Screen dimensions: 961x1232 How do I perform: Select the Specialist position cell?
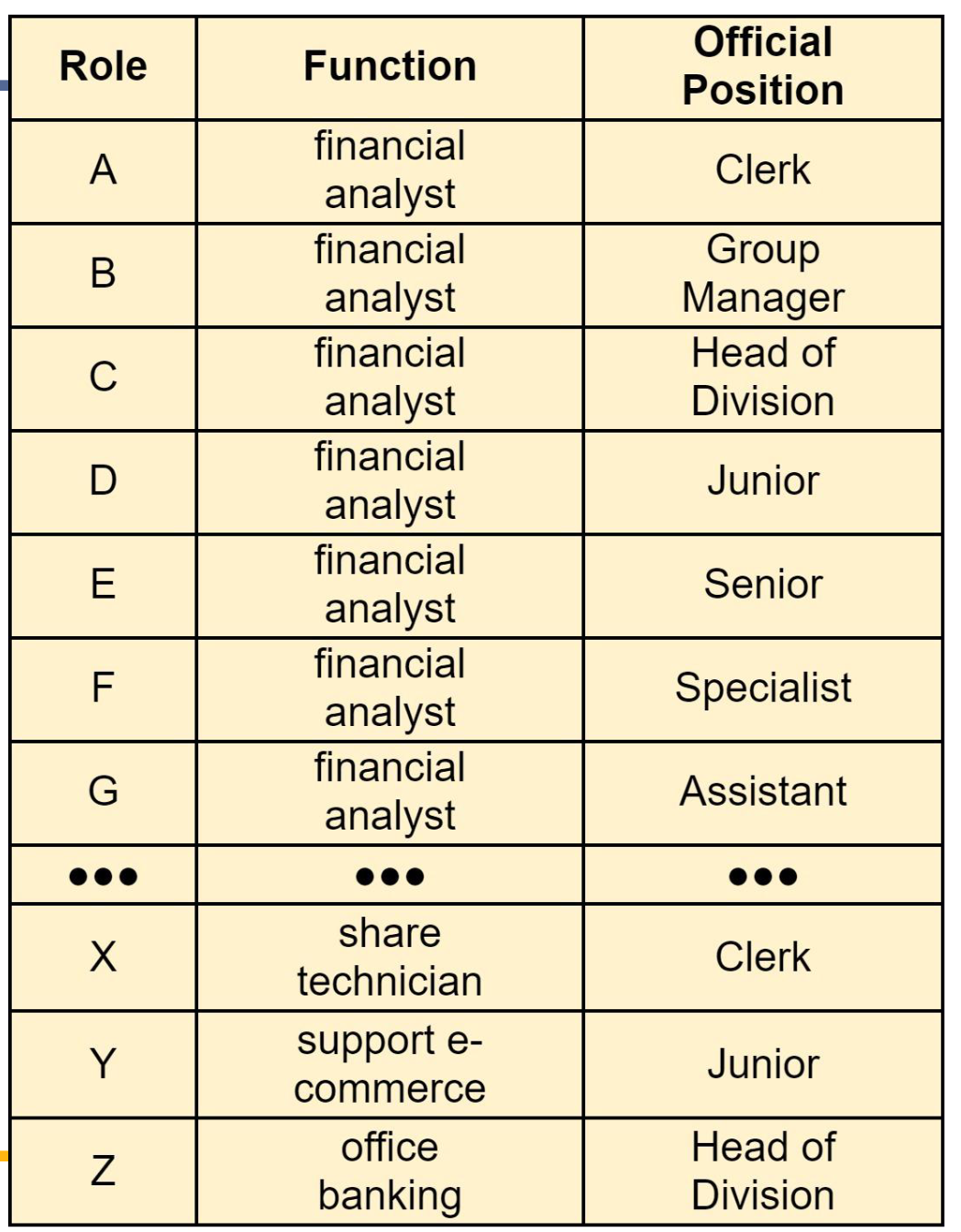click(763, 688)
